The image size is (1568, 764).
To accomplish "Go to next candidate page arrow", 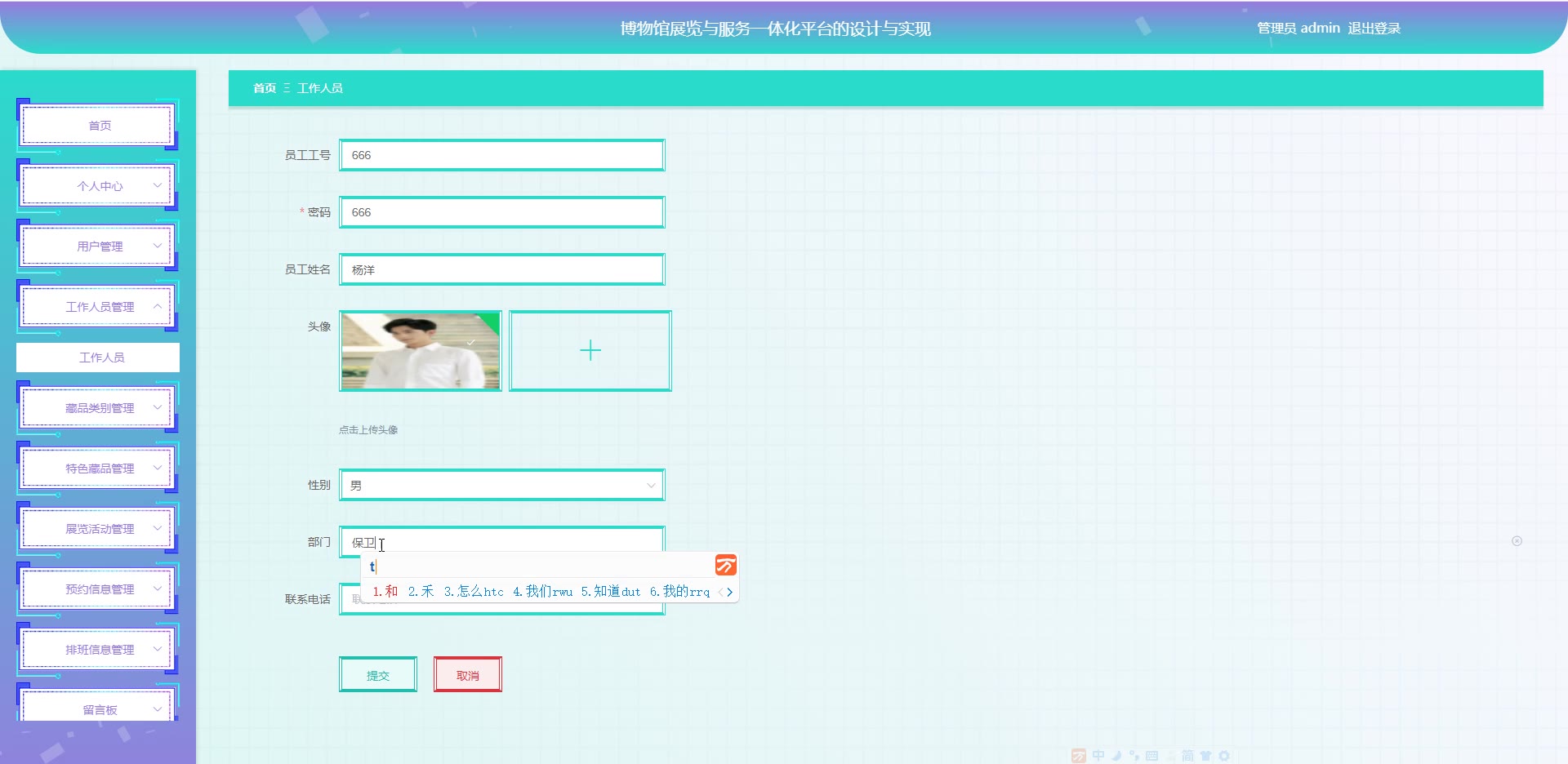I will (730, 593).
